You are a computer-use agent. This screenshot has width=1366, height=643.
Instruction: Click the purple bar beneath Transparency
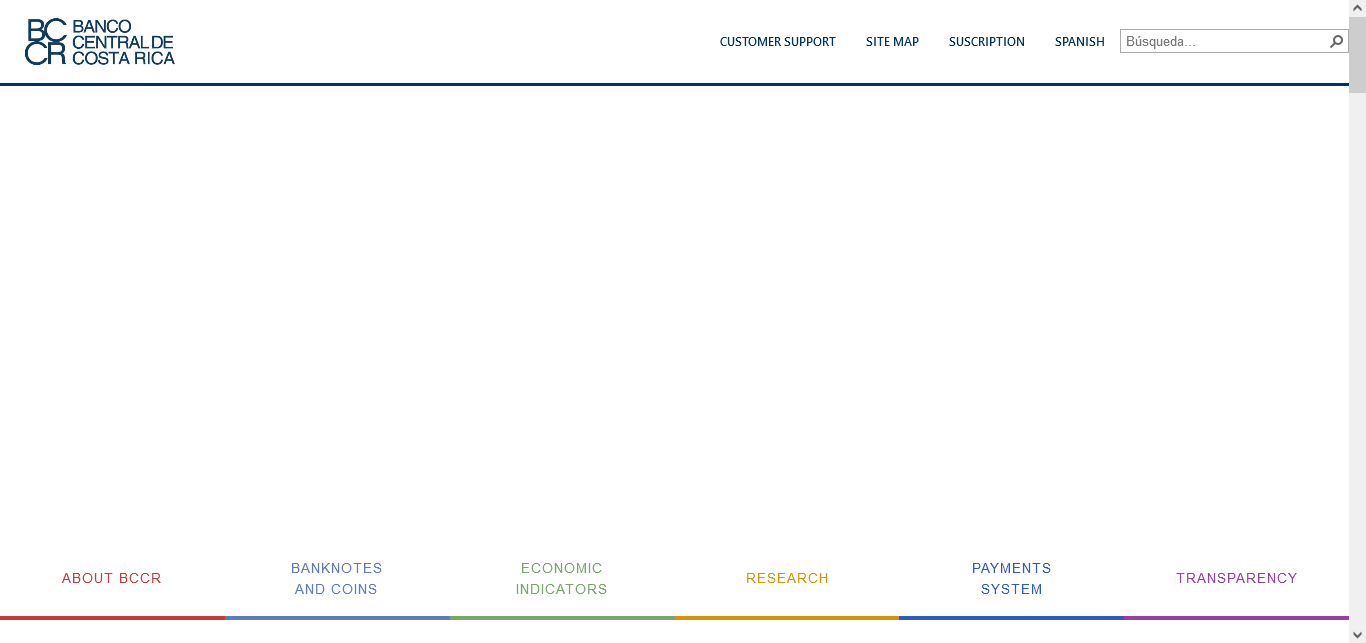(1236, 618)
